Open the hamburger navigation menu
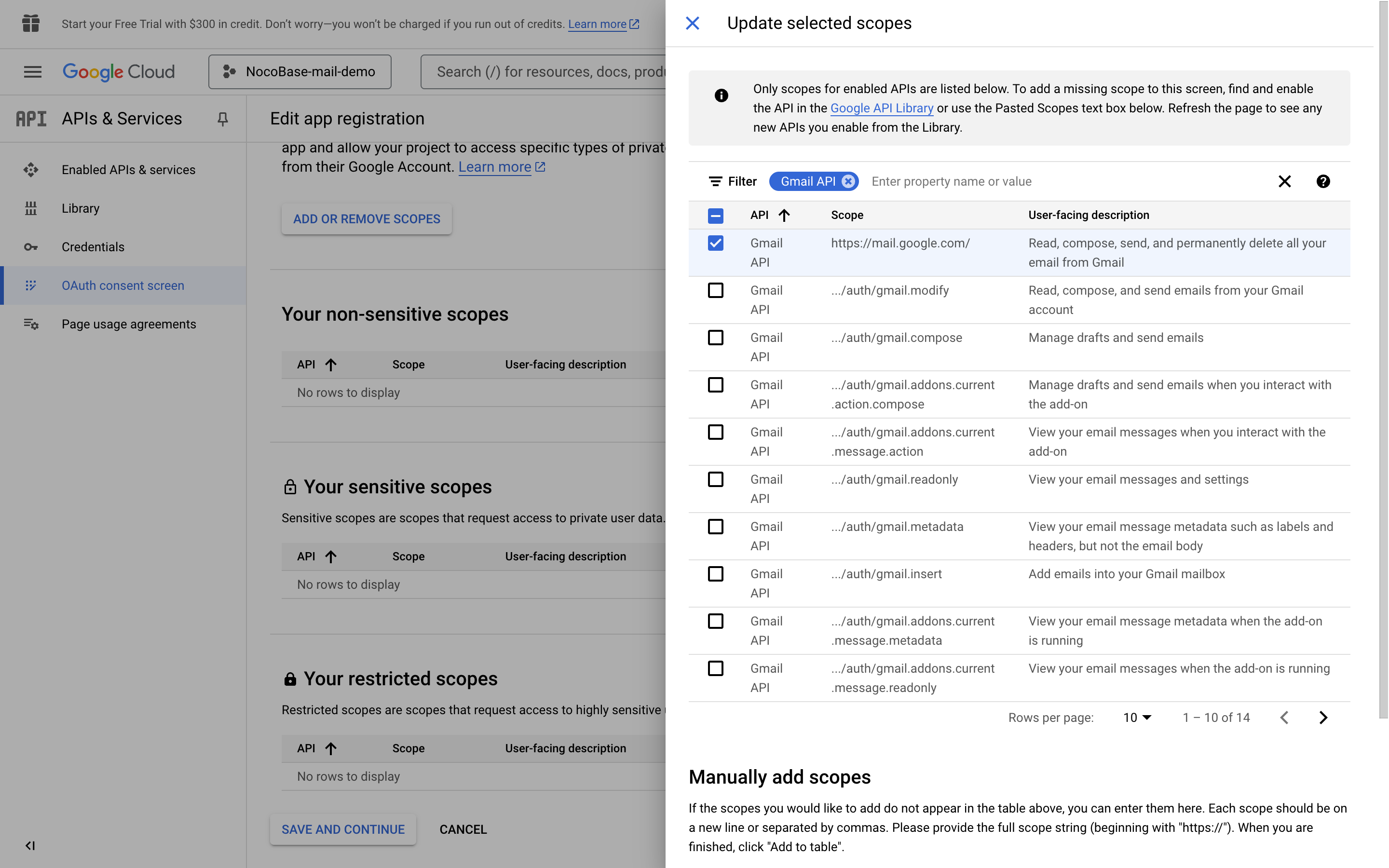 click(33, 72)
